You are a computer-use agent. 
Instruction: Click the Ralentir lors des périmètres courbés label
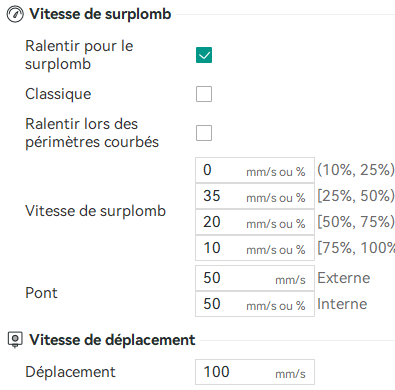pyautogui.click(x=92, y=133)
